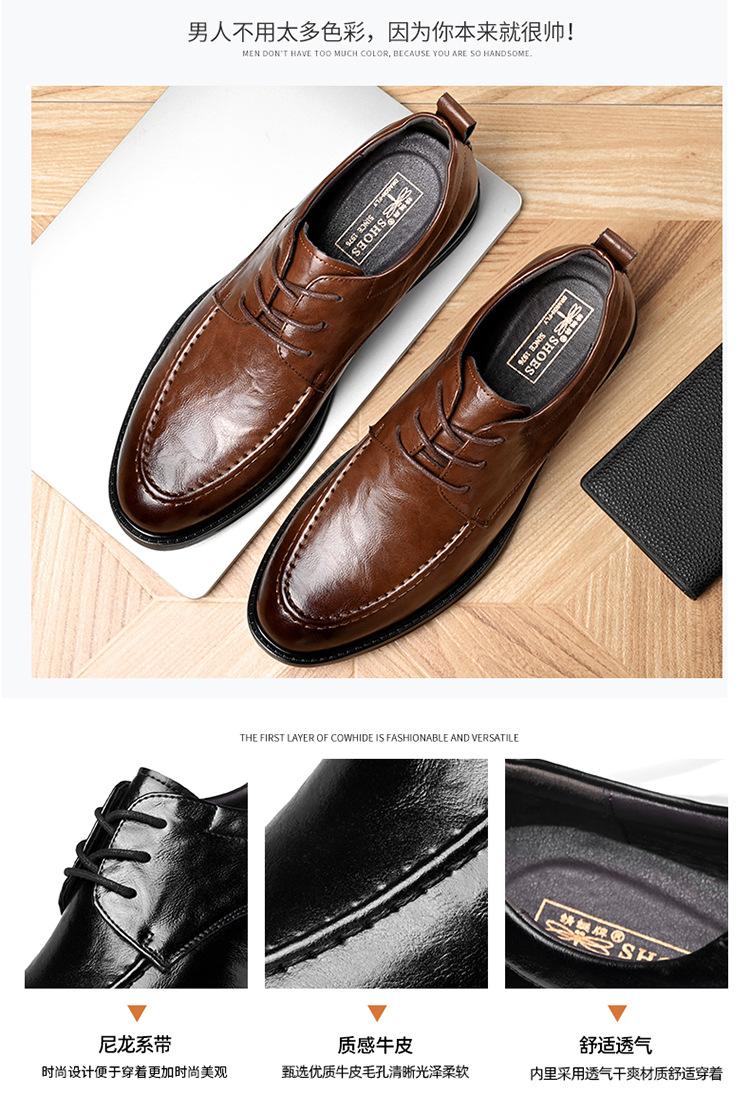Click the 尼龙系带 heading
This screenshot has height=1110, width=750.
(x=135, y=1045)
